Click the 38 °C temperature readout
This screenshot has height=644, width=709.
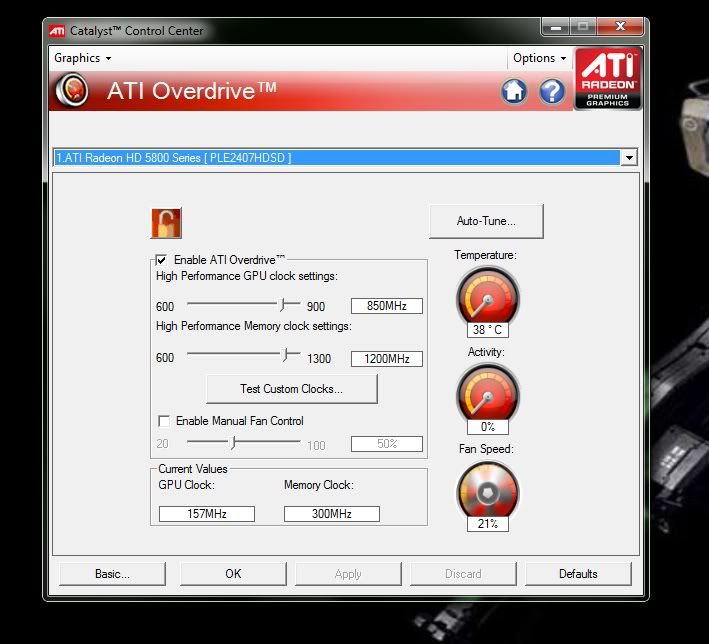point(487,330)
